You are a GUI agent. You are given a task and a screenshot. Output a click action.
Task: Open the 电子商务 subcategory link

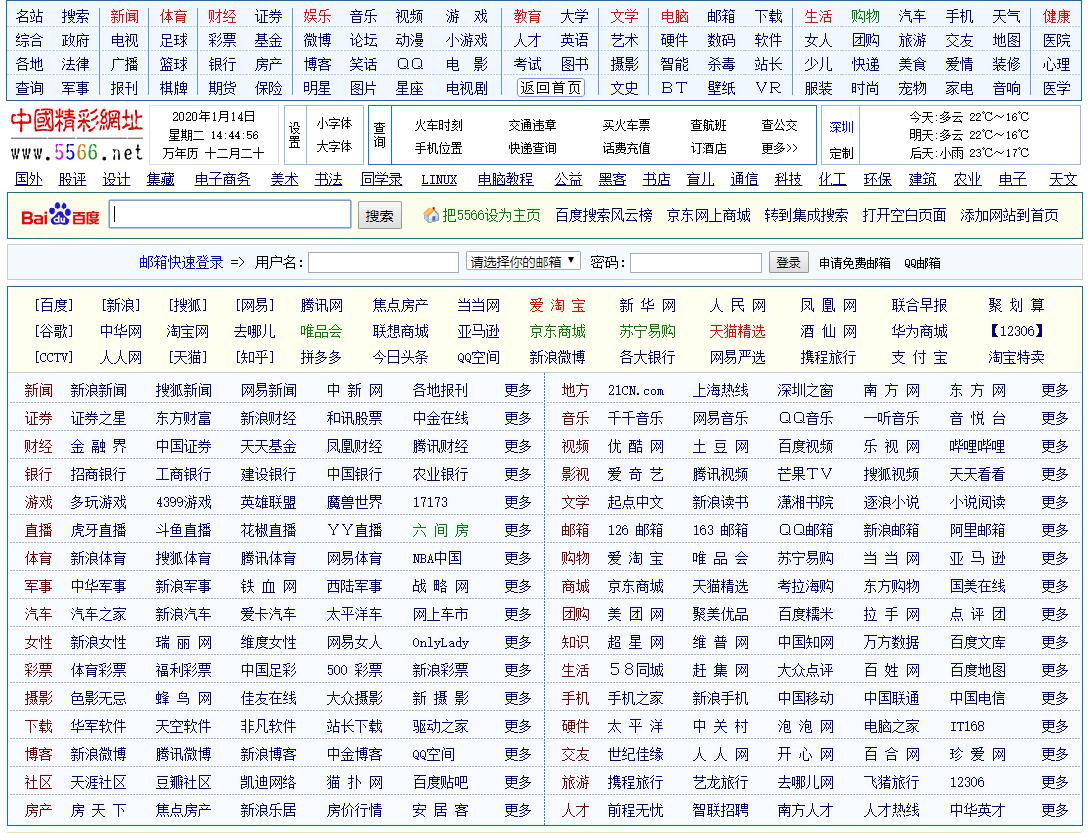pyautogui.click(x=223, y=180)
